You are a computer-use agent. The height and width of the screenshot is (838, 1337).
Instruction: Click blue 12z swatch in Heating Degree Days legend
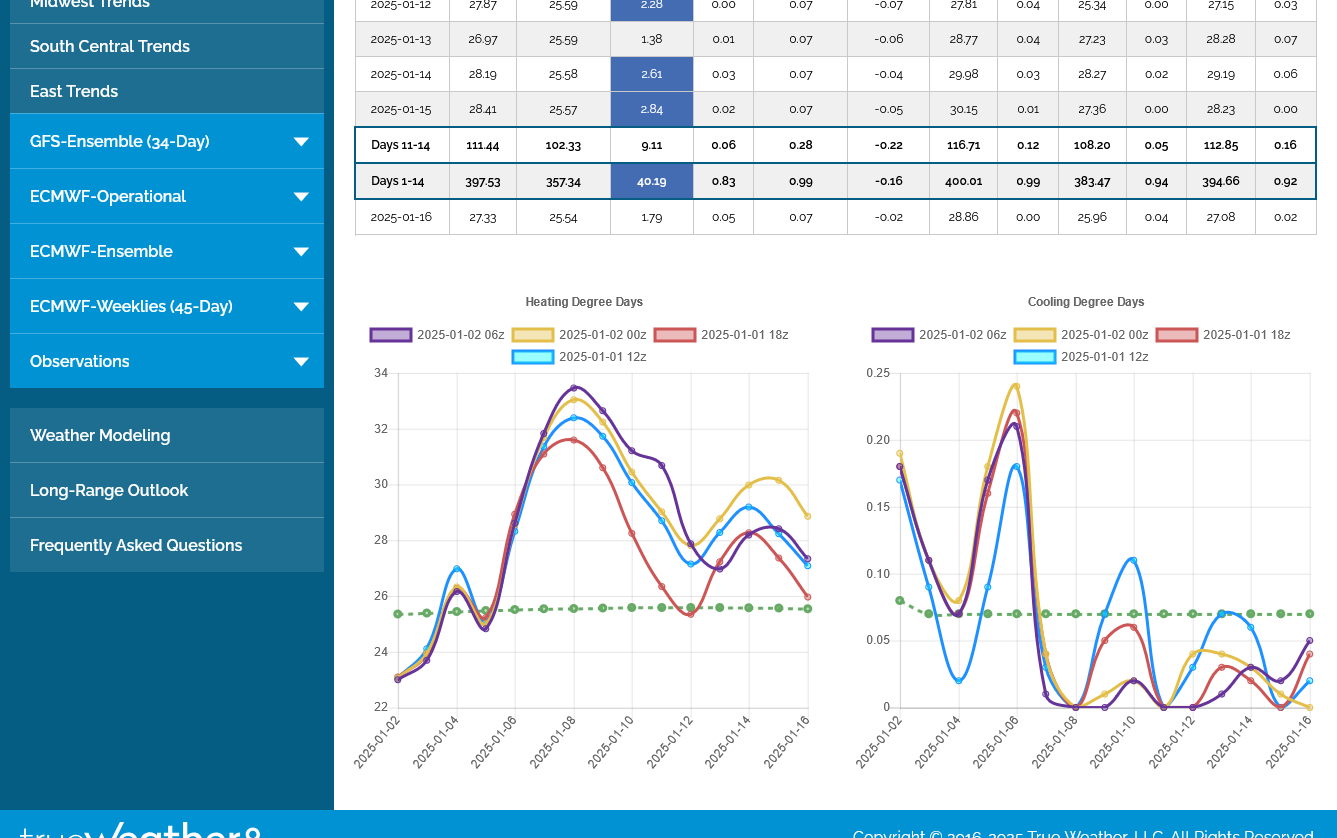532,357
